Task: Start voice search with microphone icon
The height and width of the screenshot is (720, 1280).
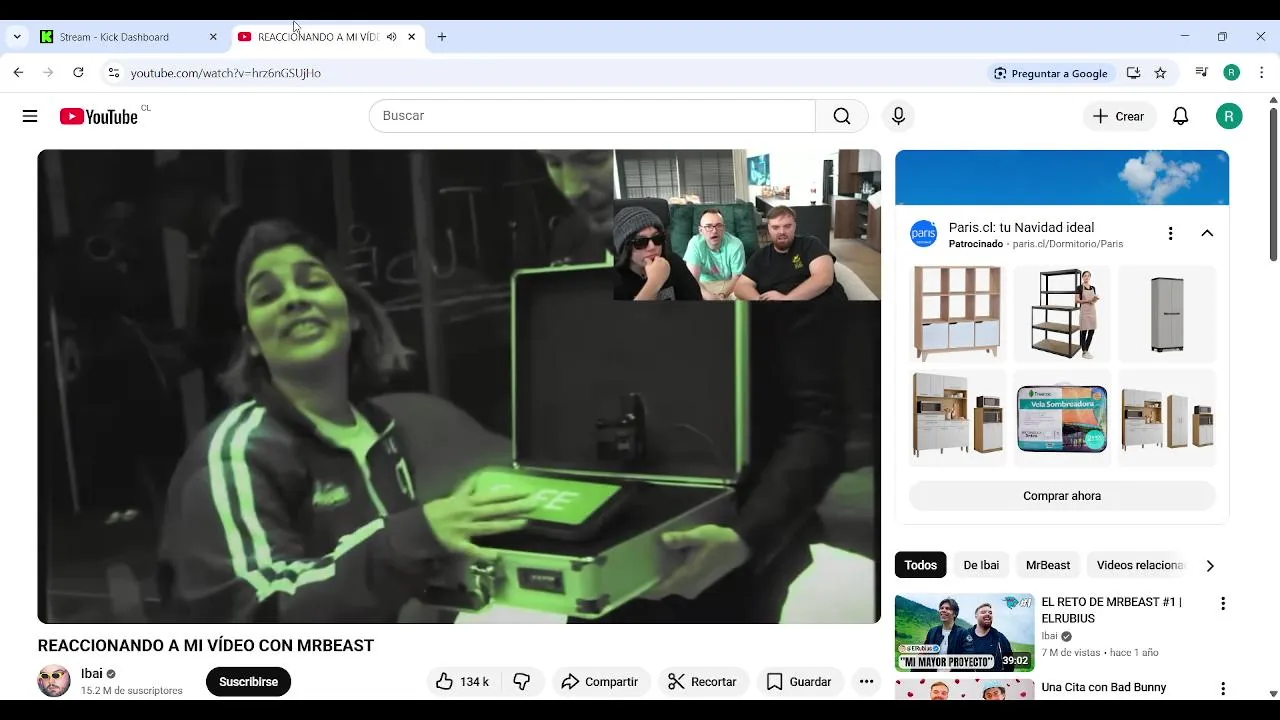Action: pyautogui.click(x=898, y=116)
